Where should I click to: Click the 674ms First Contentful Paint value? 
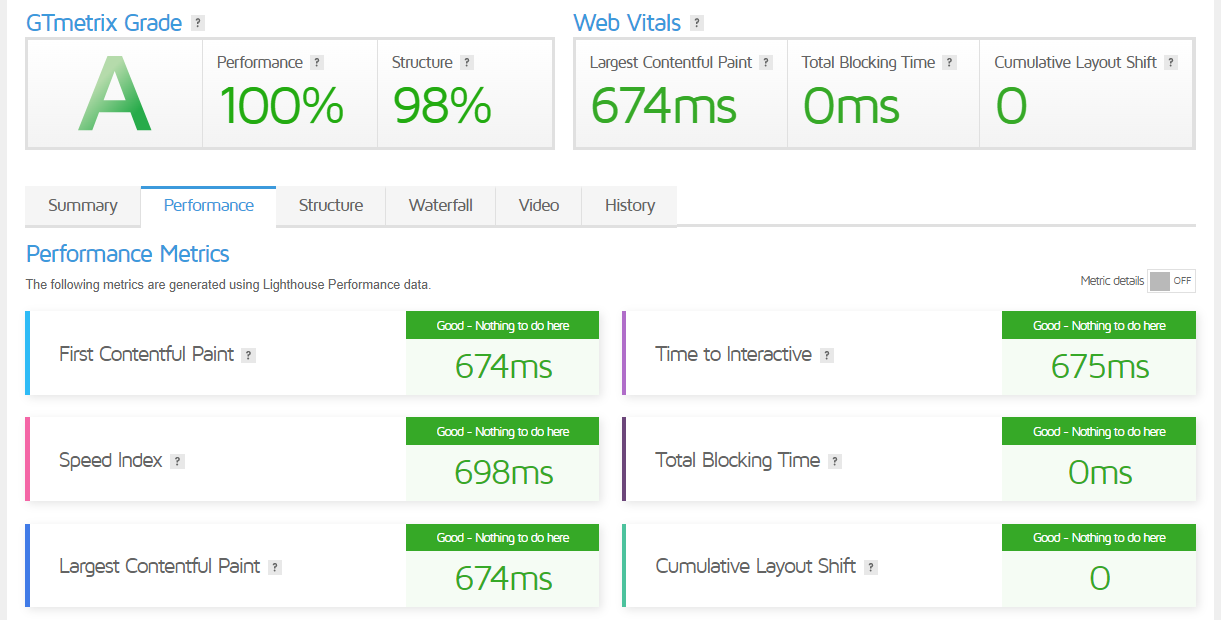point(503,367)
